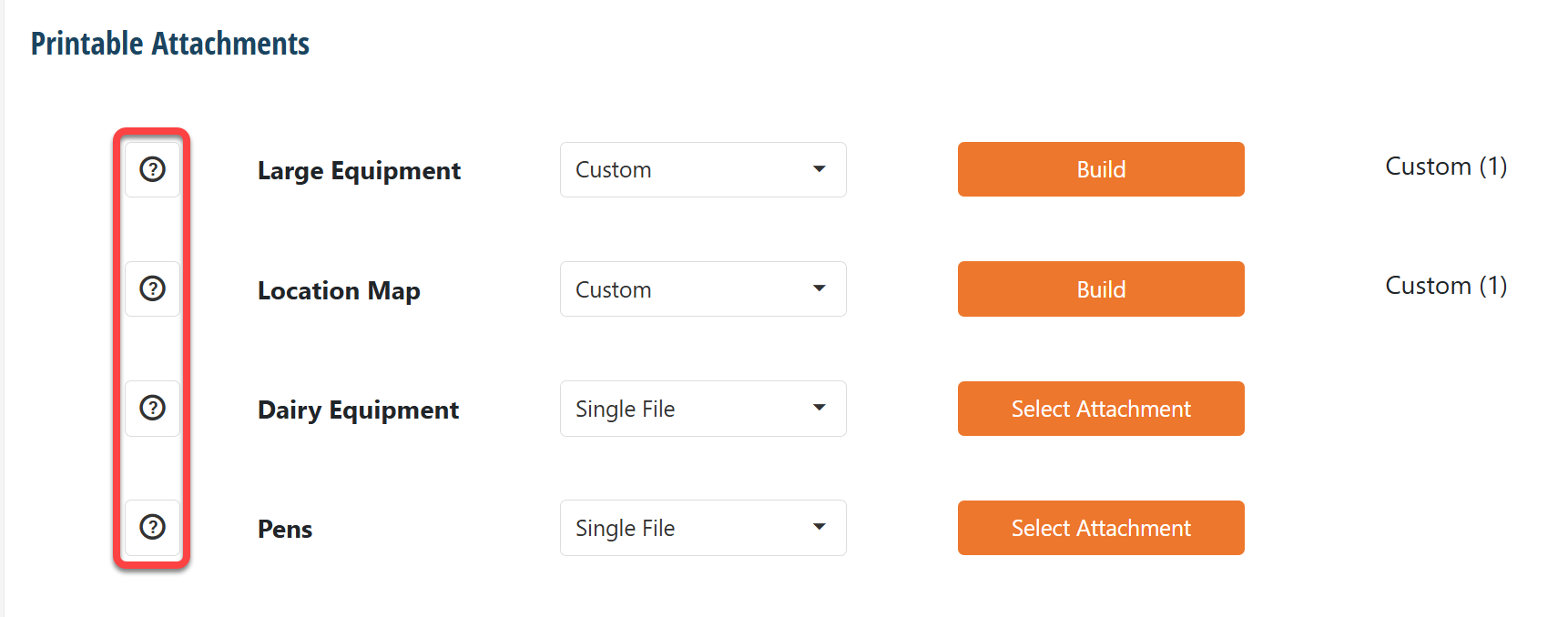This screenshot has height=617, width=1568.
Task: Click the question mark next to Pens
Action: [152, 527]
